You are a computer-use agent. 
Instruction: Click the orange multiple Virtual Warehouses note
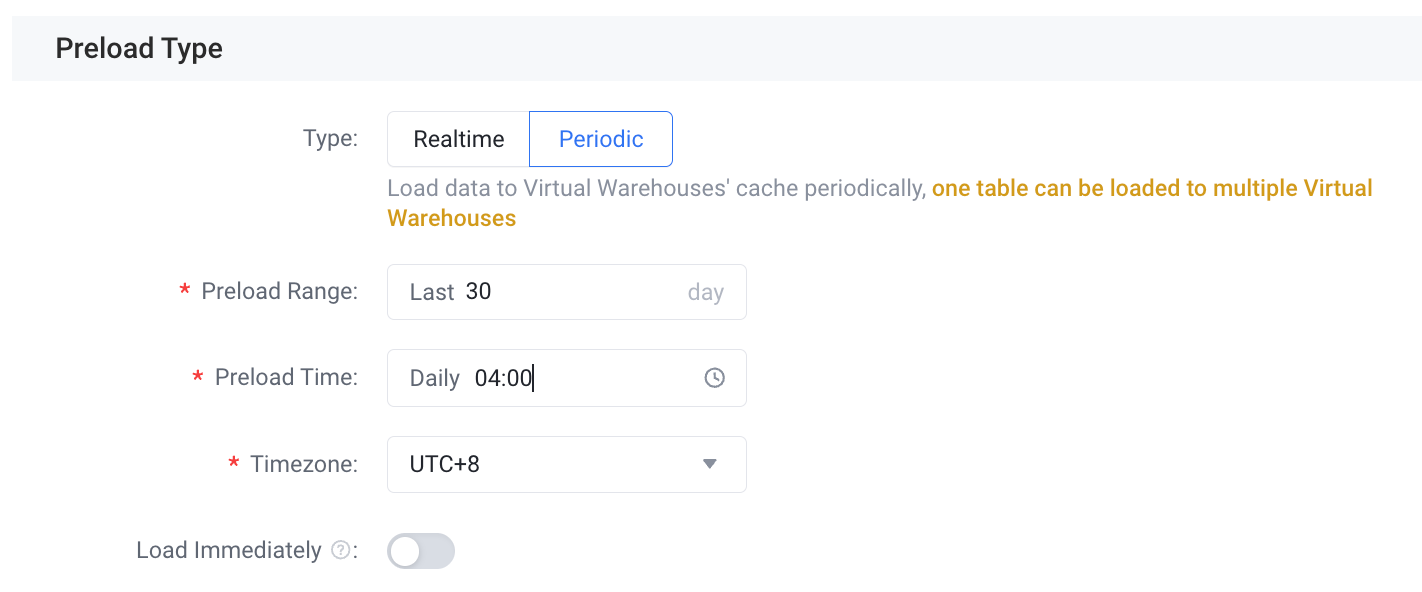pos(880,203)
